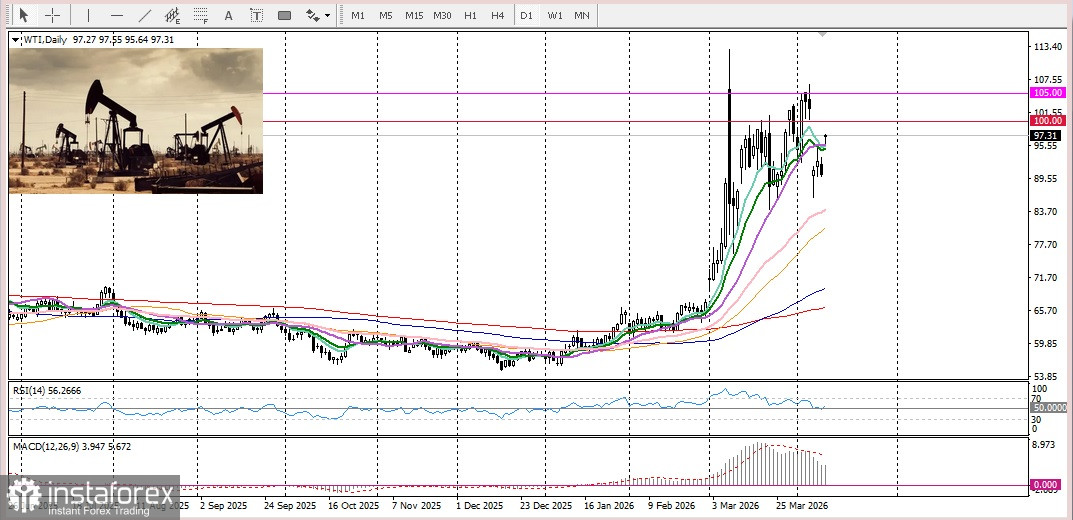Activate the crosshair tool
The image size is (1073, 520).
coord(52,15)
